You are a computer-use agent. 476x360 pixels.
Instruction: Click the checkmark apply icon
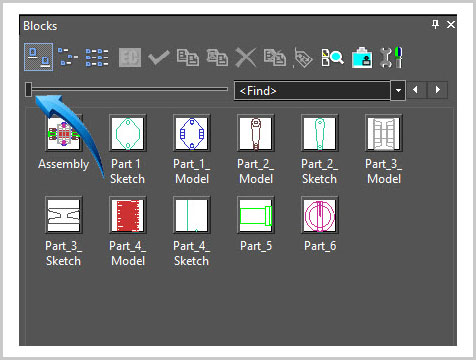coord(159,57)
